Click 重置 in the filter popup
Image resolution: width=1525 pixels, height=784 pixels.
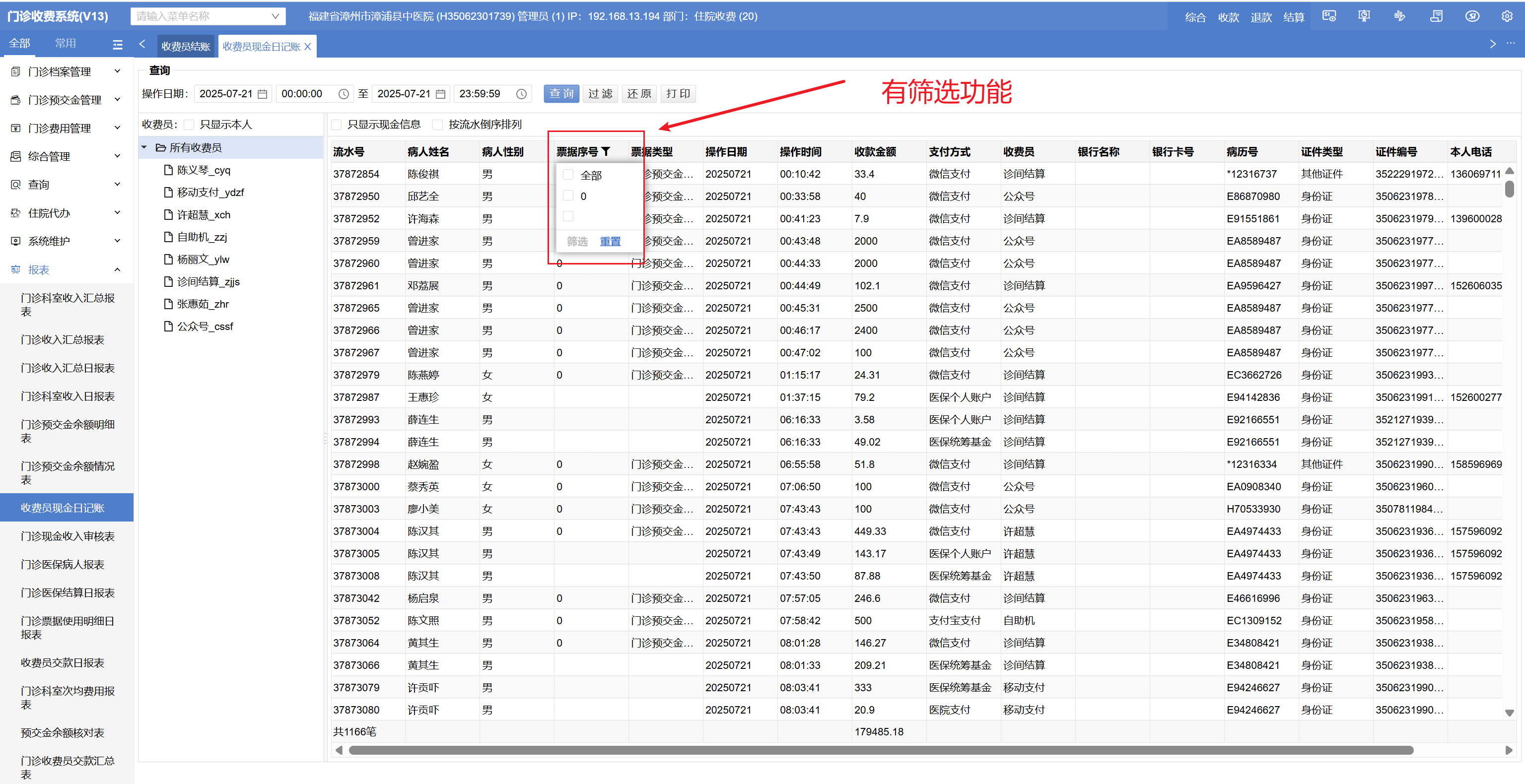[610, 242]
